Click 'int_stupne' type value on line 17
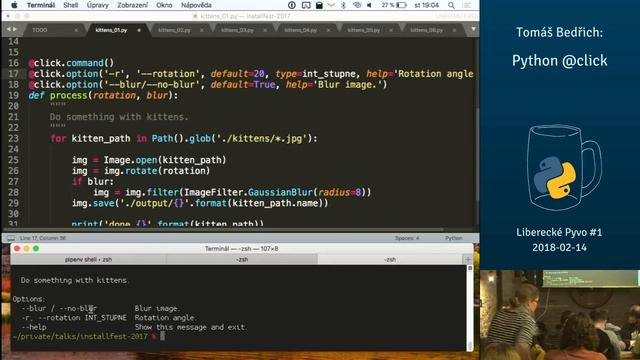 pos(329,74)
